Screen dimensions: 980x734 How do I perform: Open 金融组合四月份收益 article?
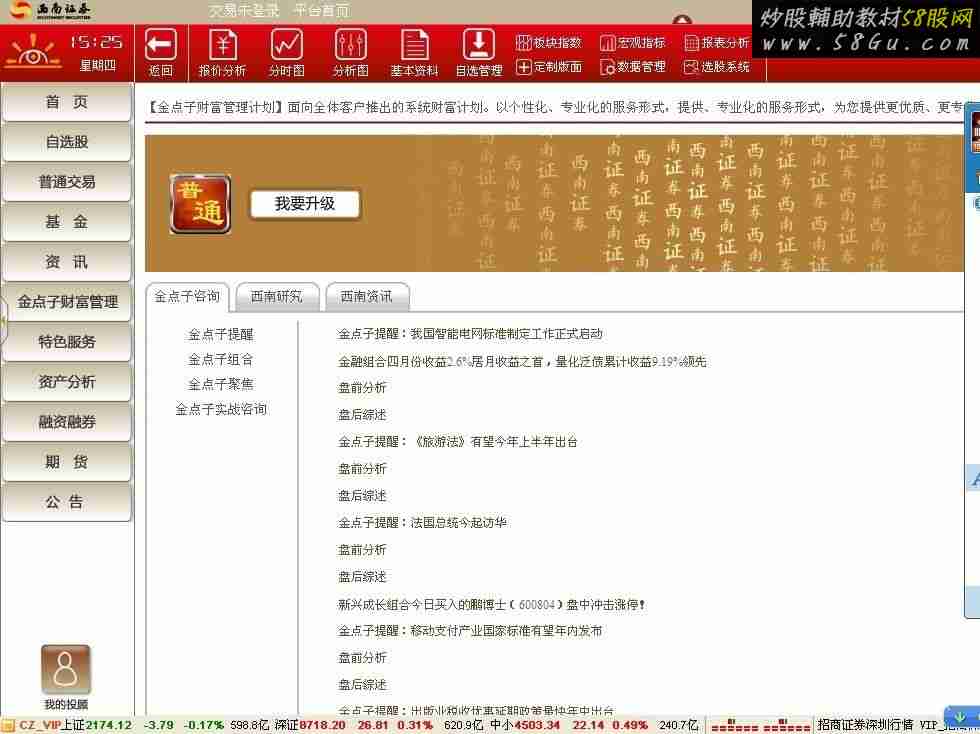point(522,361)
